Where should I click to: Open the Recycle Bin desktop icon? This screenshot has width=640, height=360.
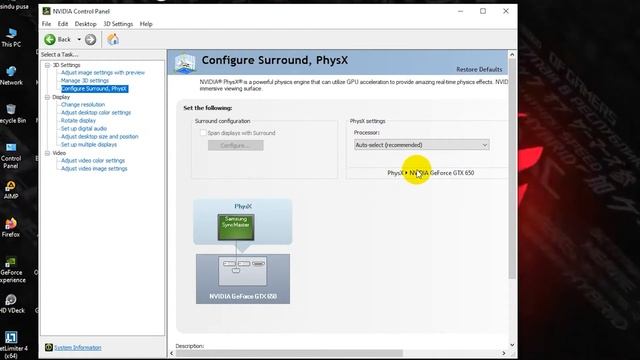click(12, 113)
